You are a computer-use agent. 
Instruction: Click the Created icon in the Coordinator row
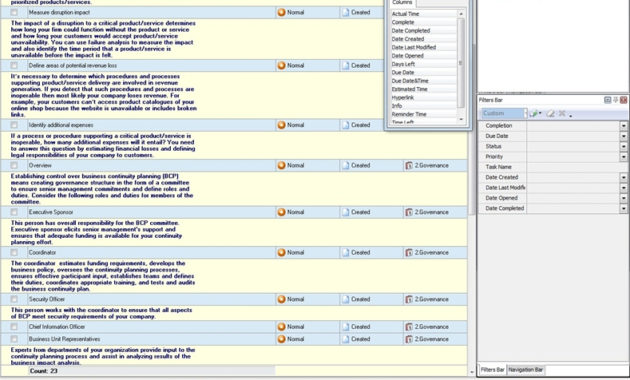pyautogui.click(x=346, y=253)
